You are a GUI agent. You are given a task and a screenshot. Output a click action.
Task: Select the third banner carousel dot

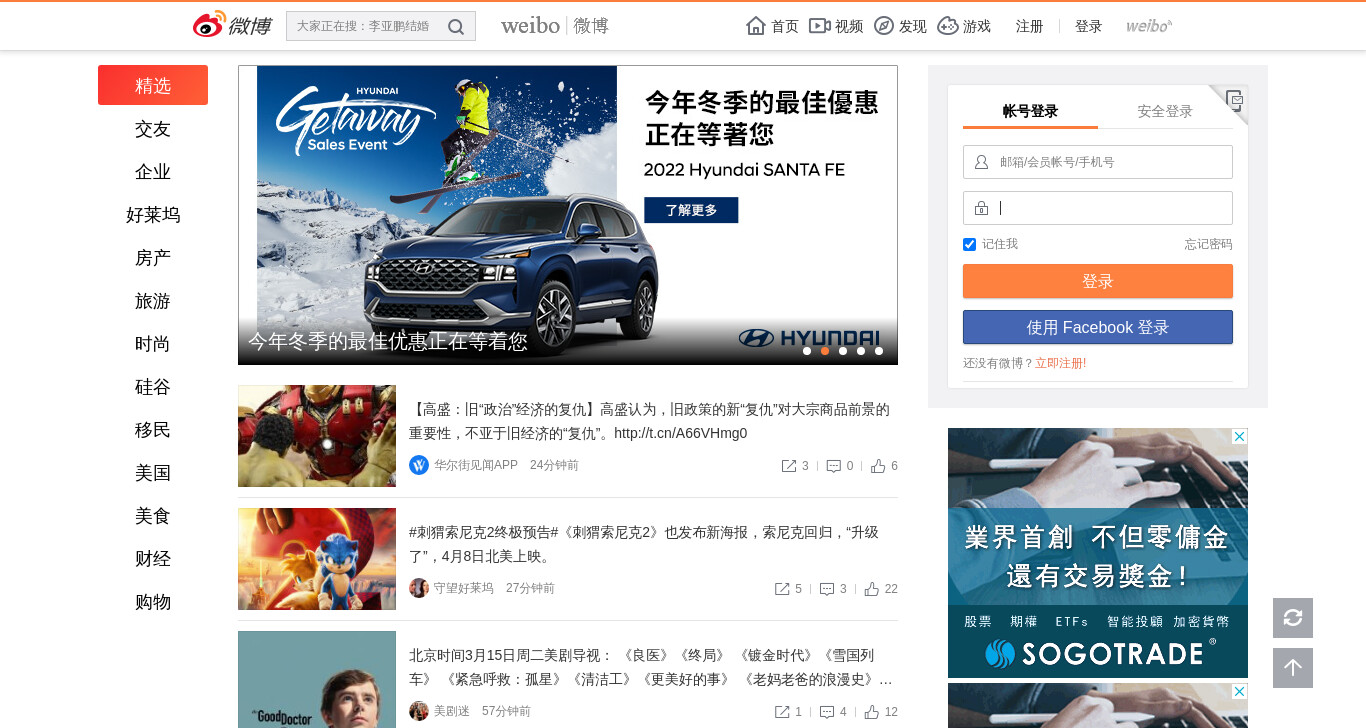(x=843, y=351)
